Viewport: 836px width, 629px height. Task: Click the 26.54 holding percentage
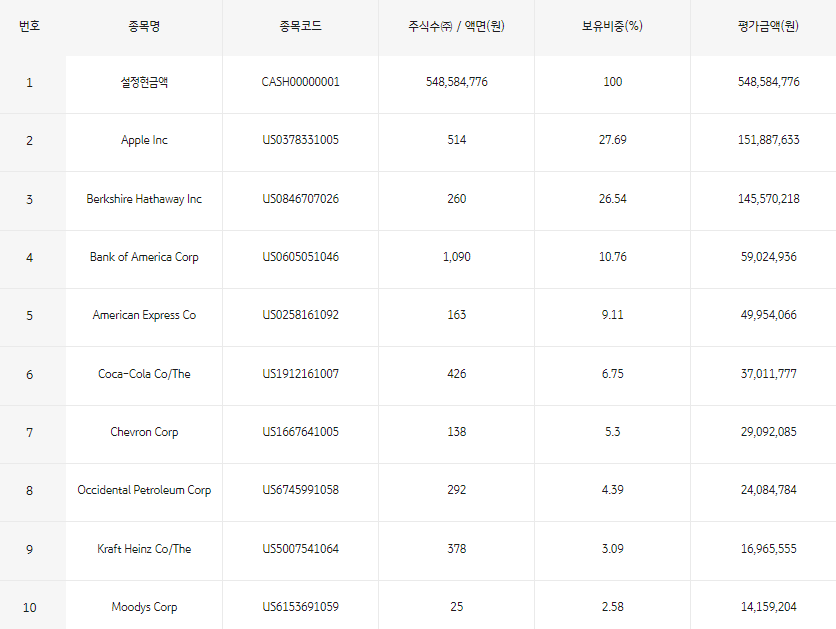point(612,199)
